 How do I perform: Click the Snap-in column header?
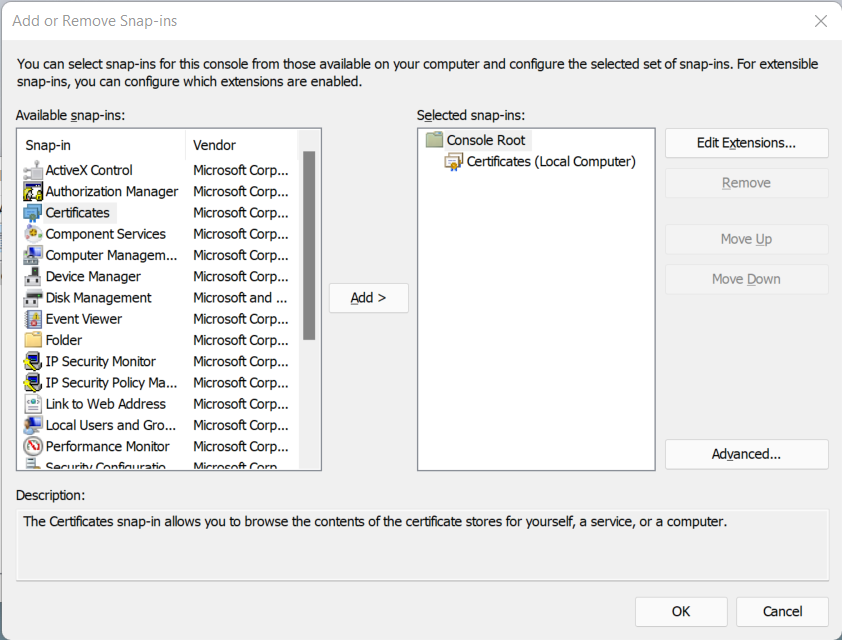coord(101,145)
